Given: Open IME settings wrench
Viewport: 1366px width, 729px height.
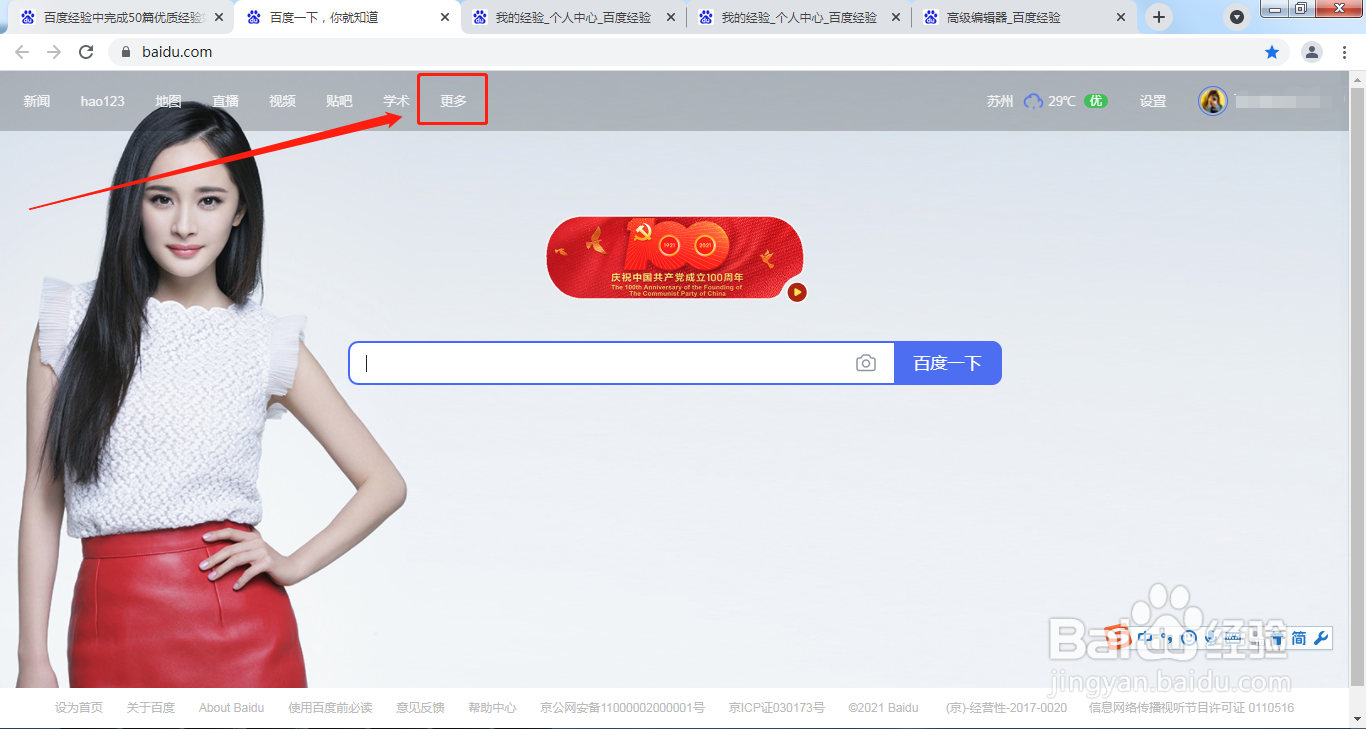Looking at the screenshot, I should pyautogui.click(x=1321, y=638).
